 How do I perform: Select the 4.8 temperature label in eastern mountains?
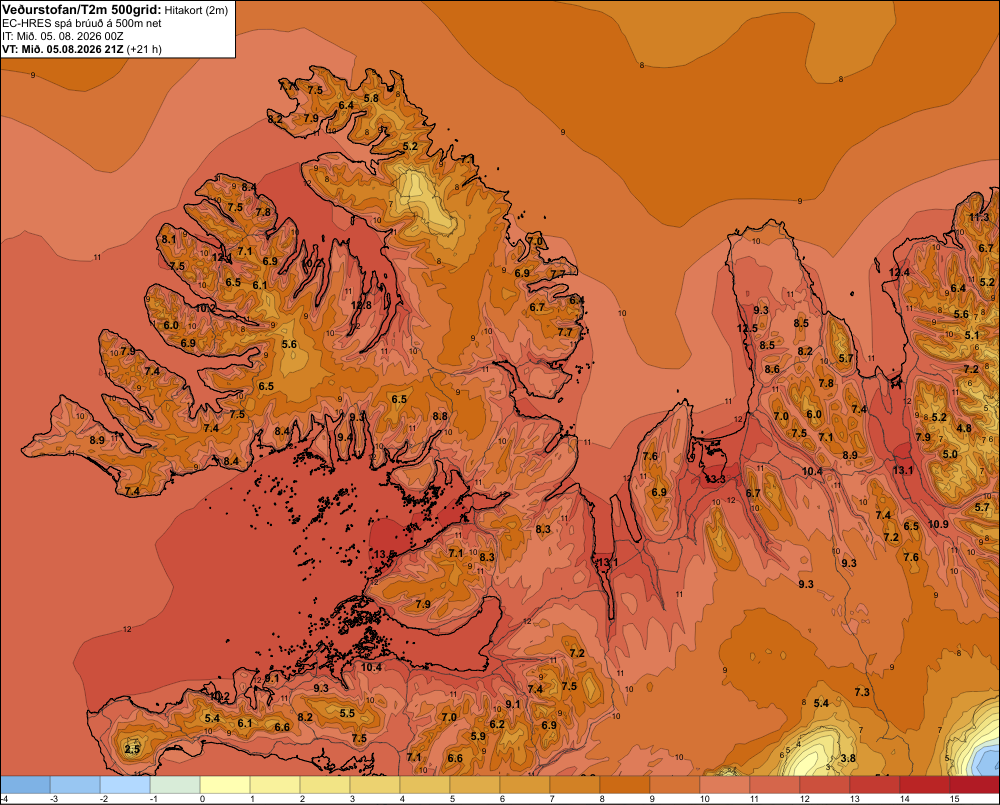964,428
